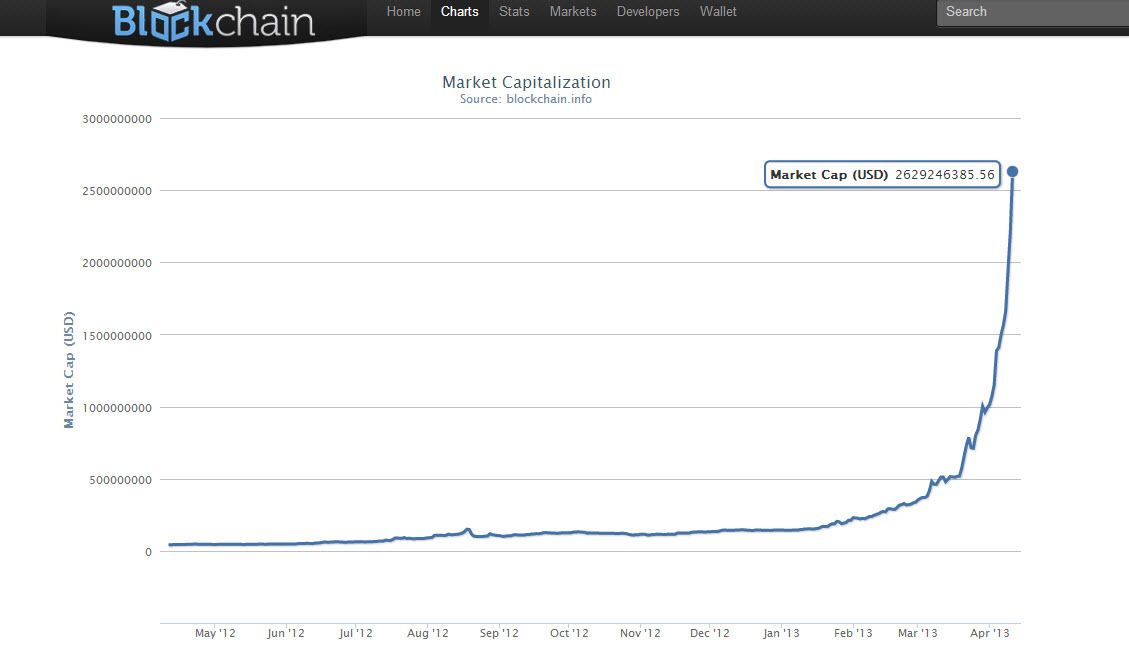This screenshot has height=666, width=1129.
Task: Click the 3000000000 y-axis label
Action: click(x=118, y=118)
